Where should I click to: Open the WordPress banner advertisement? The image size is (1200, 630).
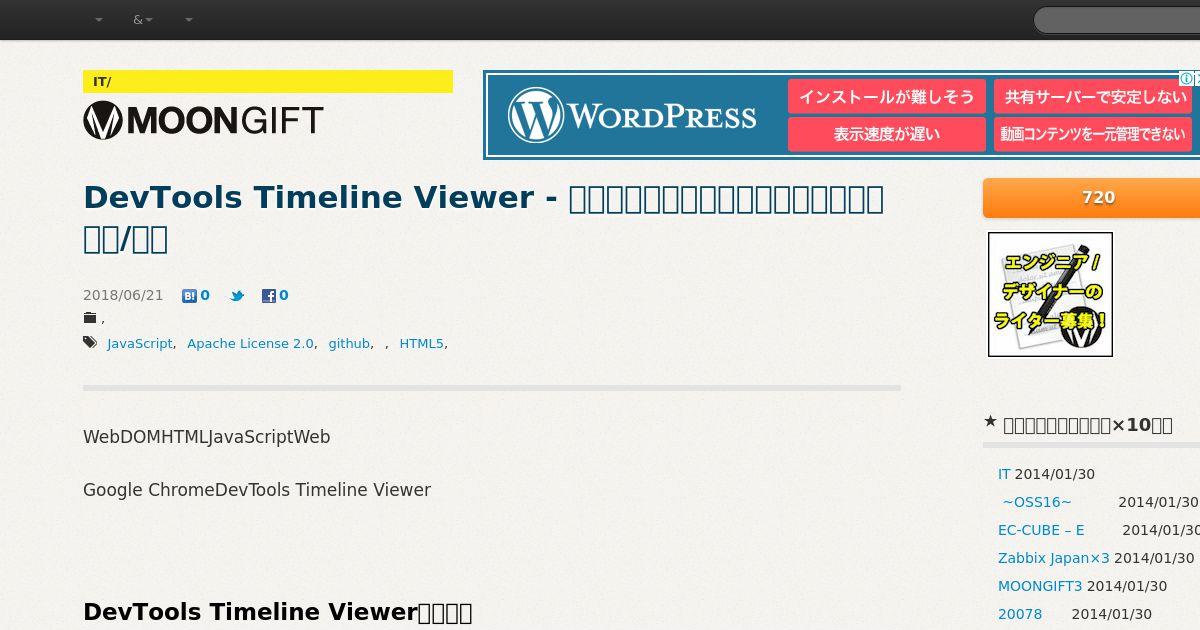pyautogui.click(x=840, y=115)
